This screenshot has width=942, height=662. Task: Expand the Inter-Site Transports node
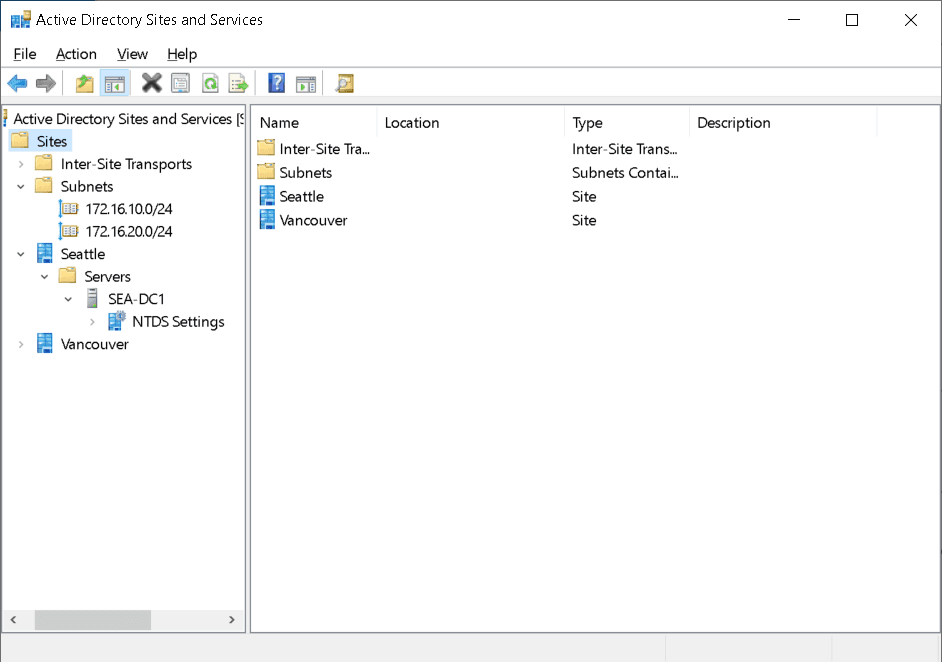click(21, 164)
